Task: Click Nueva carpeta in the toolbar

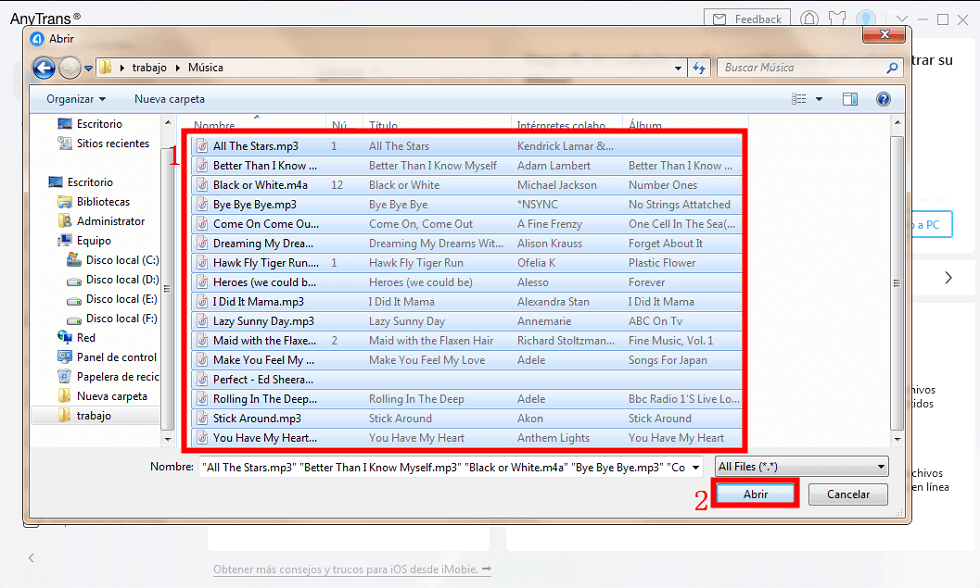Action: click(169, 99)
